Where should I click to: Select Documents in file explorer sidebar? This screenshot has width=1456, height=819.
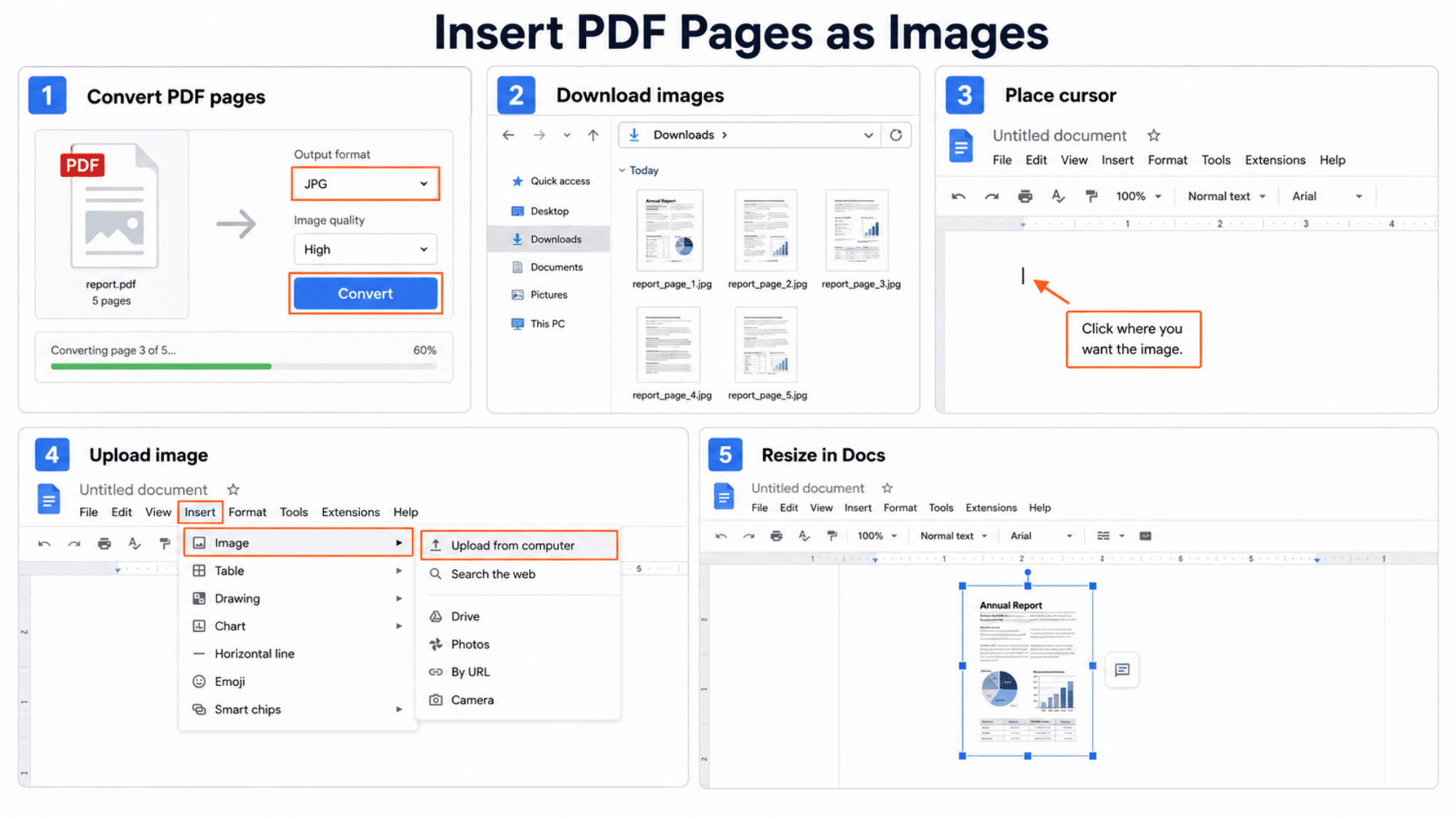[x=547, y=267]
